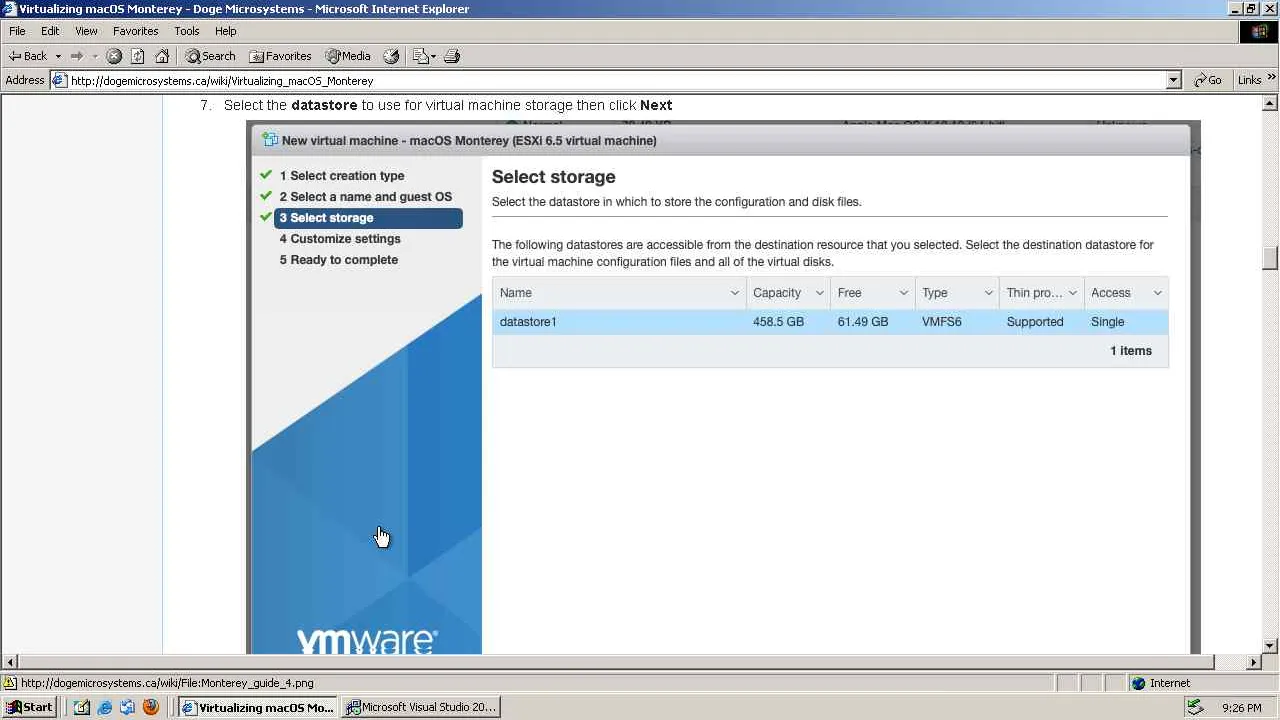1280x720 pixels.
Task: Click the status bar File:Monterey_guide_4.png URL text
Action: coord(167,683)
